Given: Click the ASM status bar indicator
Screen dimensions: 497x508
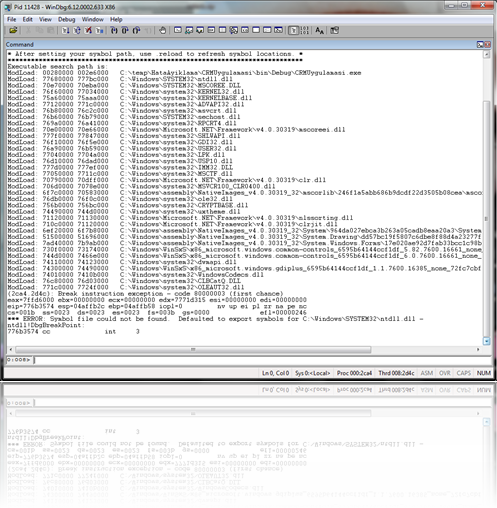Looking at the screenshot, I should point(427,373).
